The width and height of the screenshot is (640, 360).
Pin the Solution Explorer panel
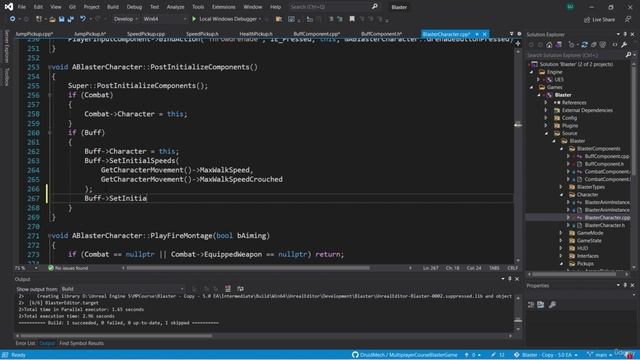point(625,34)
